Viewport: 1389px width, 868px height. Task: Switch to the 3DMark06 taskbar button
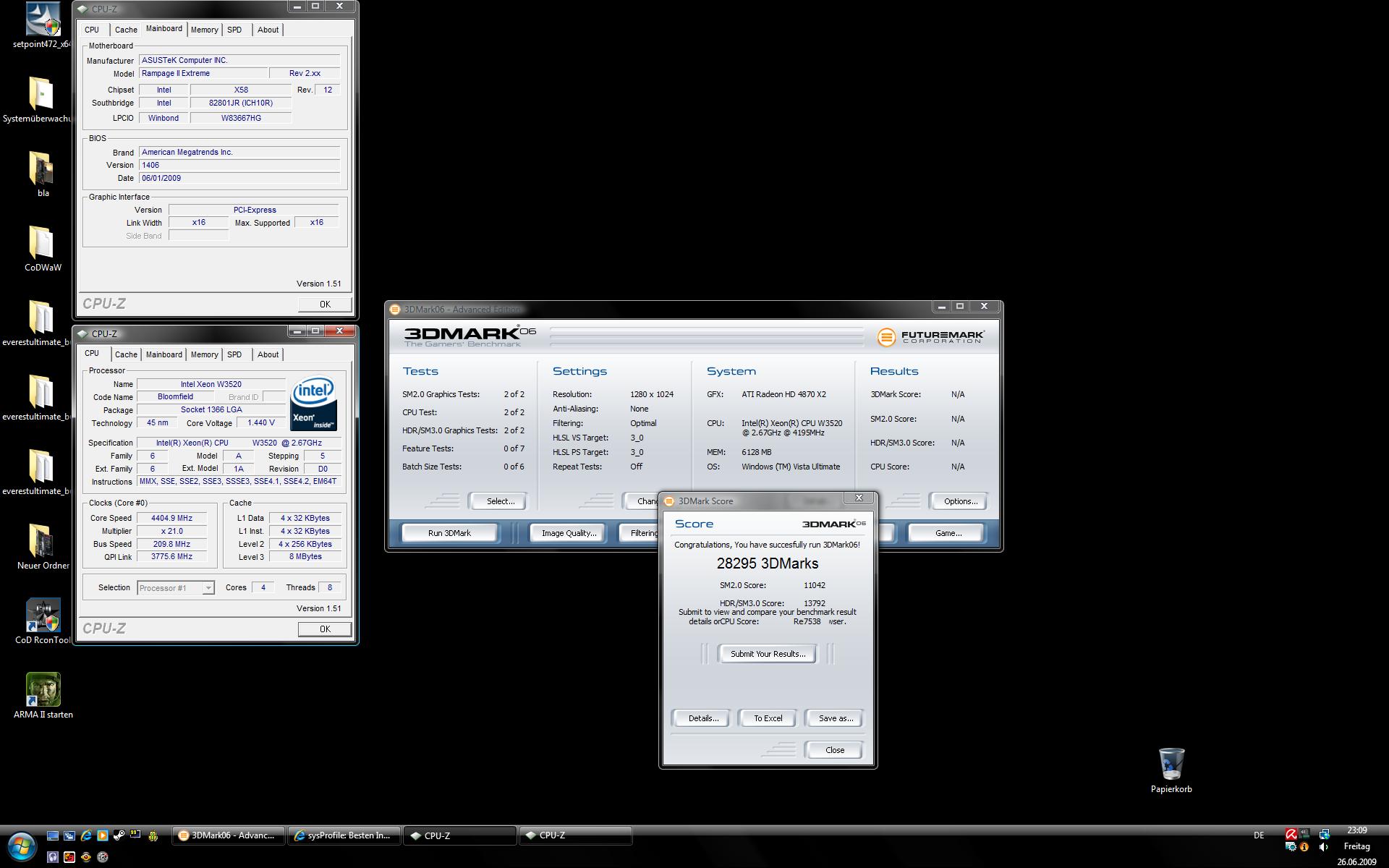click(x=229, y=835)
